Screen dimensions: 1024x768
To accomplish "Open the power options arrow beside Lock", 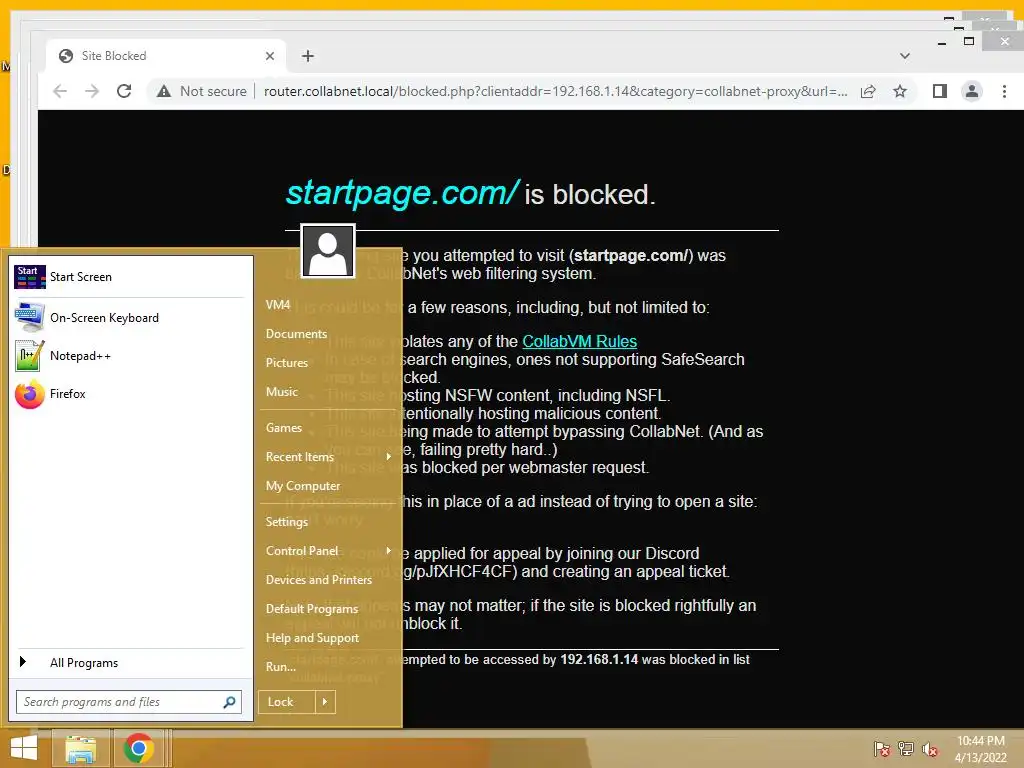I will 325,702.
